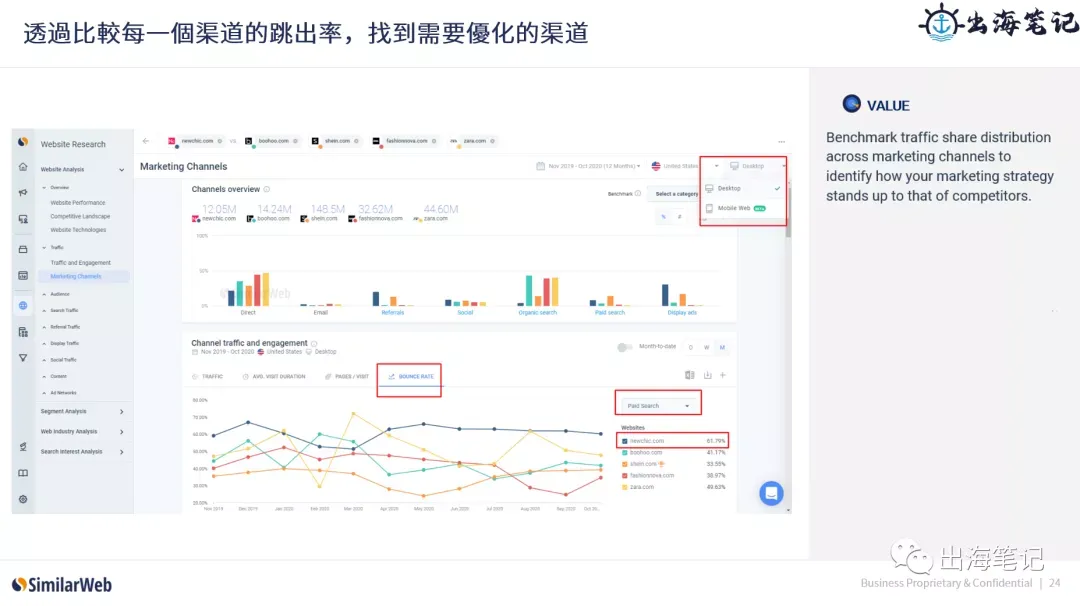Click info icon beside Channel traffic and engagement
Screen dimensions: 1080x606
tap(314, 343)
